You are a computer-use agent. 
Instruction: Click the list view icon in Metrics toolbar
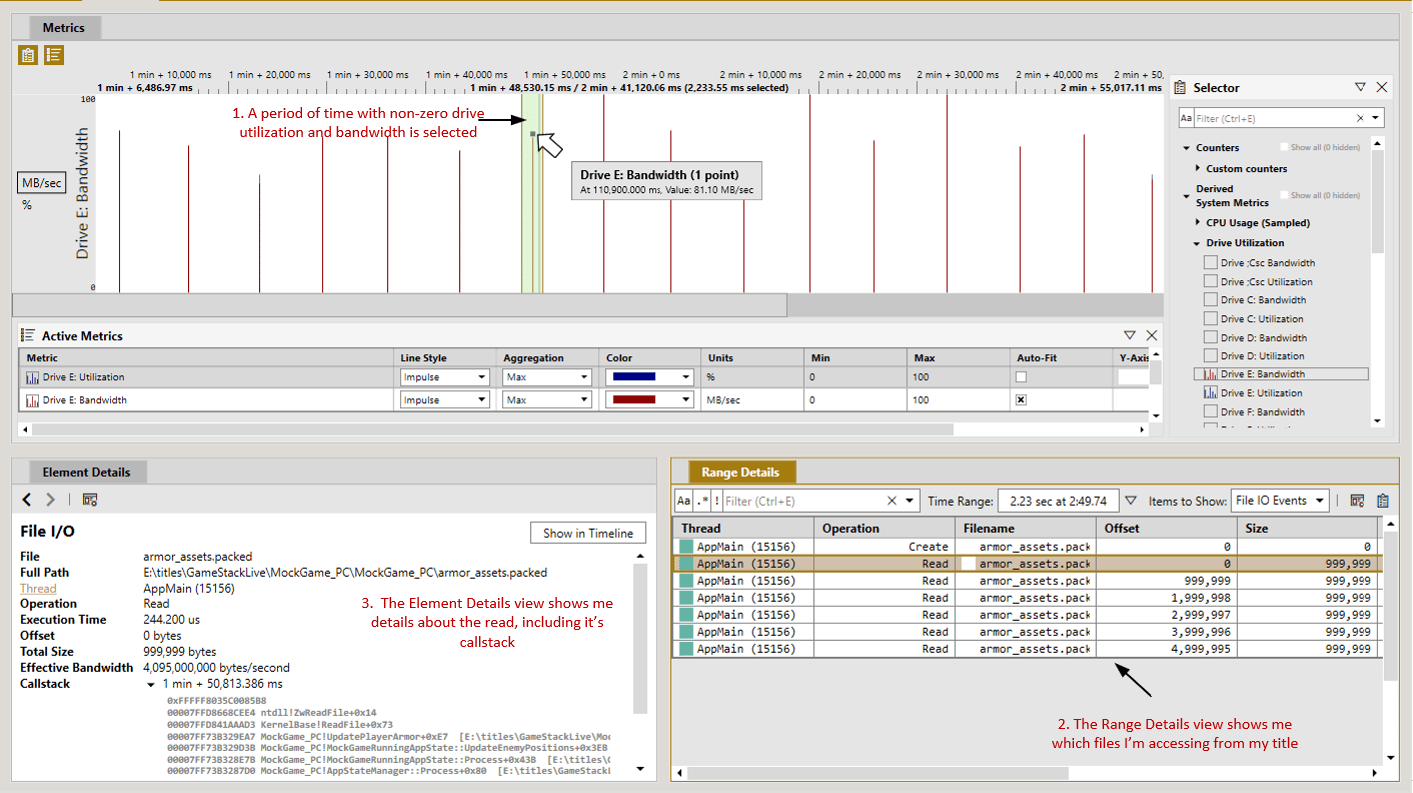54,55
